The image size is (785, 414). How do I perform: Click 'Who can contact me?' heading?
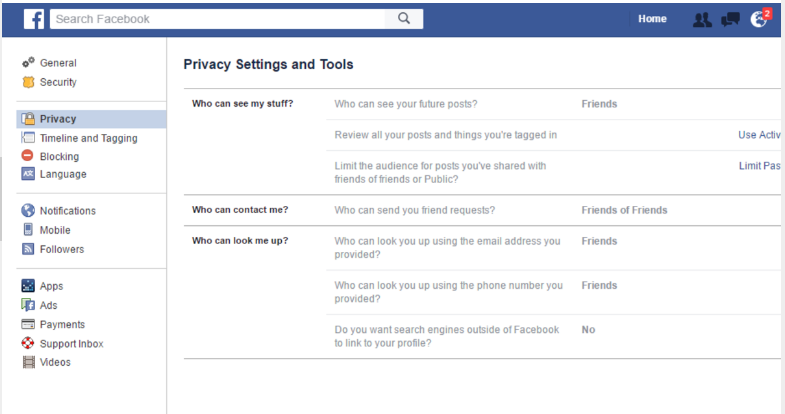pyautogui.click(x=240, y=210)
